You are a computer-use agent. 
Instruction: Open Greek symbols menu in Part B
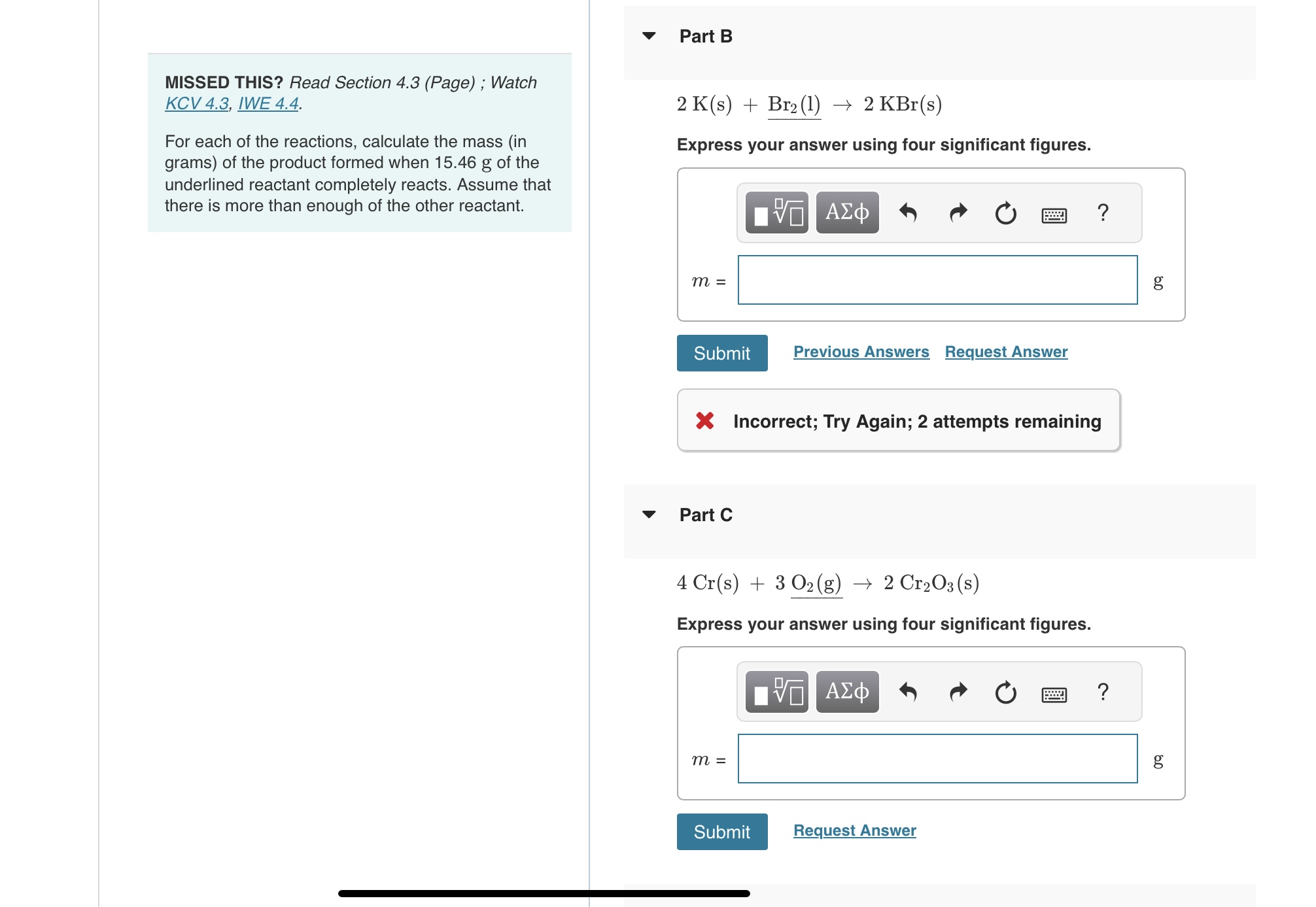(847, 213)
